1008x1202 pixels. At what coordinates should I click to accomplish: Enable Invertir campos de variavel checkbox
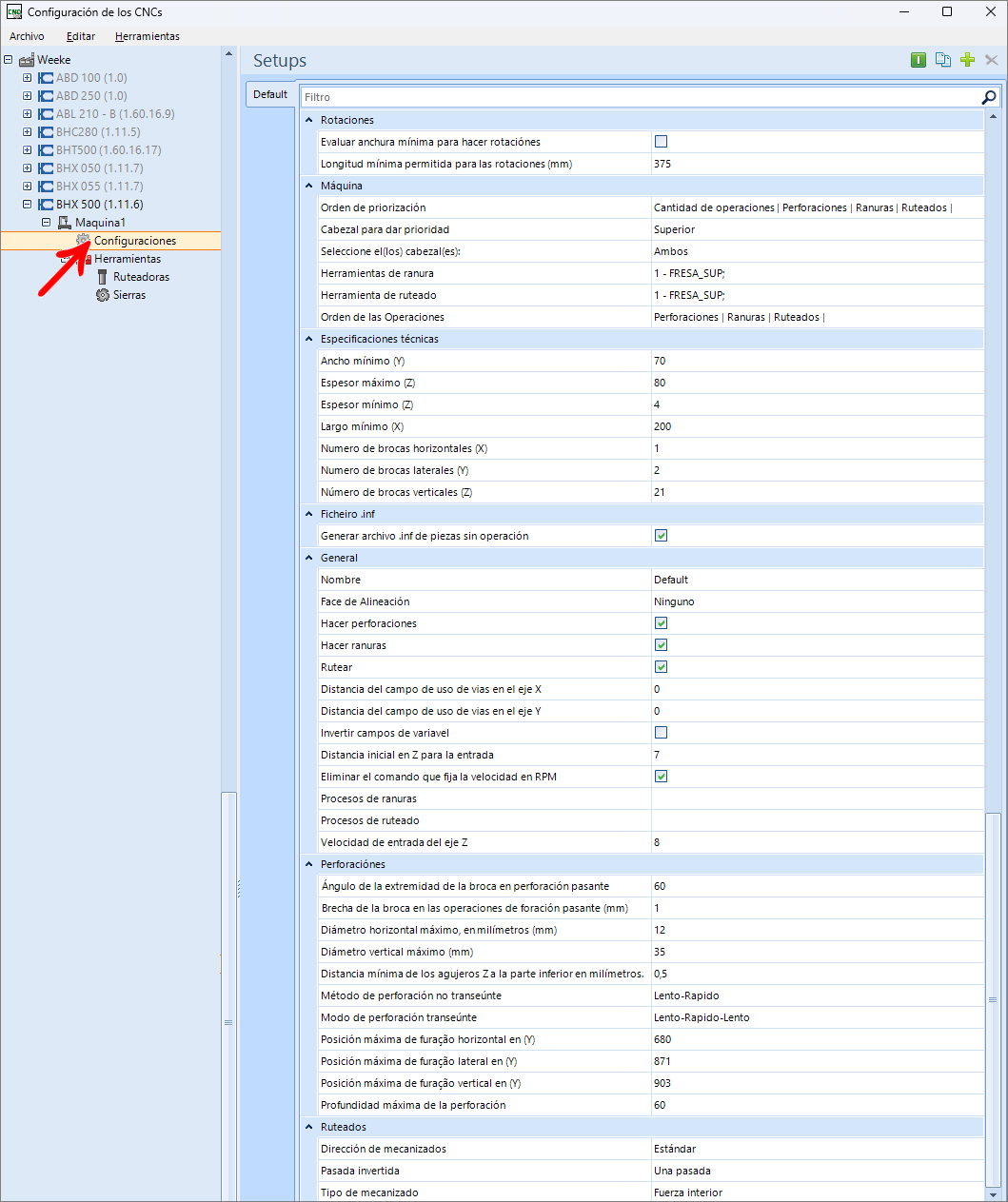point(662,733)
